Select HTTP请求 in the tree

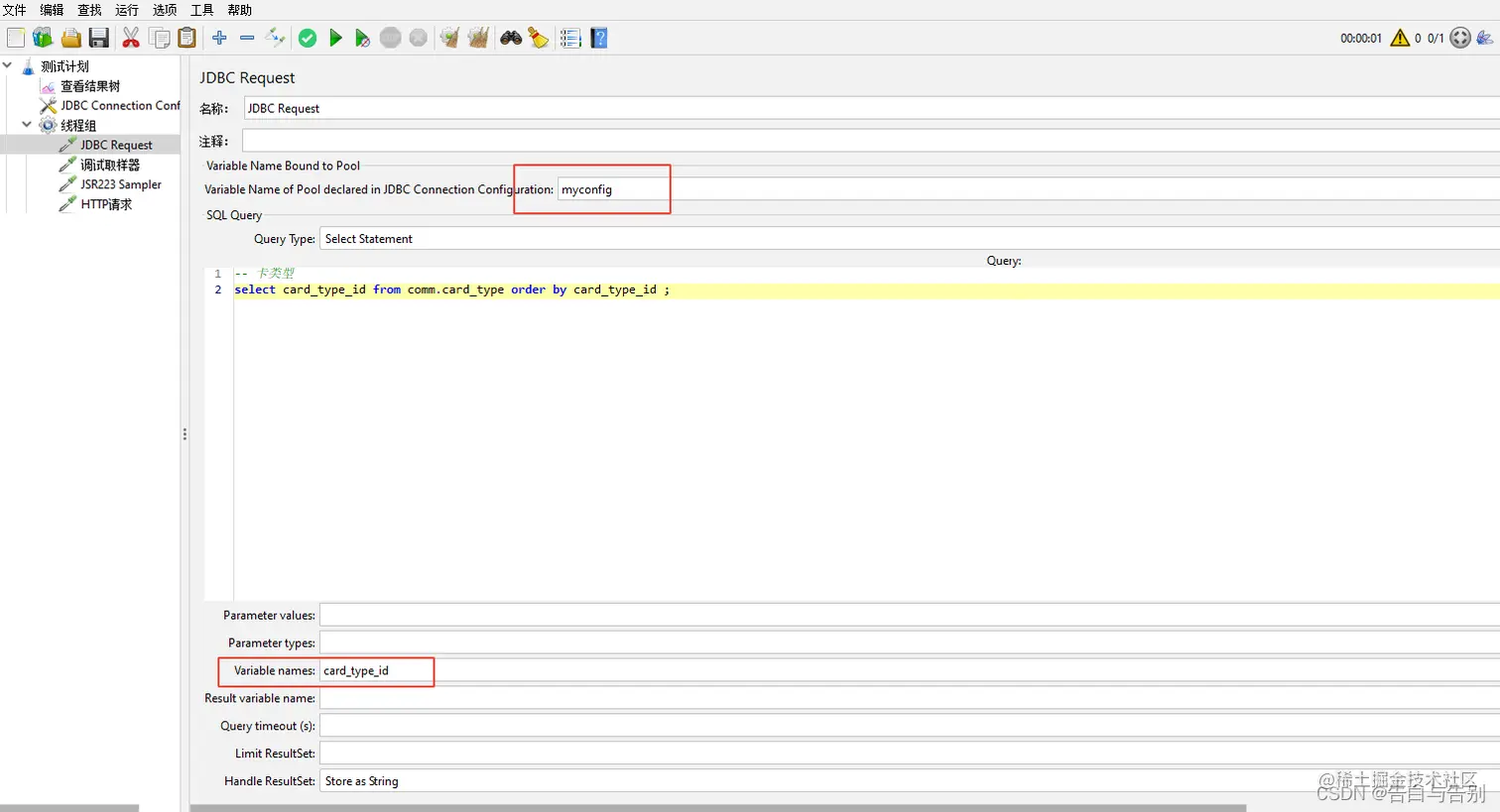[106, 204]
